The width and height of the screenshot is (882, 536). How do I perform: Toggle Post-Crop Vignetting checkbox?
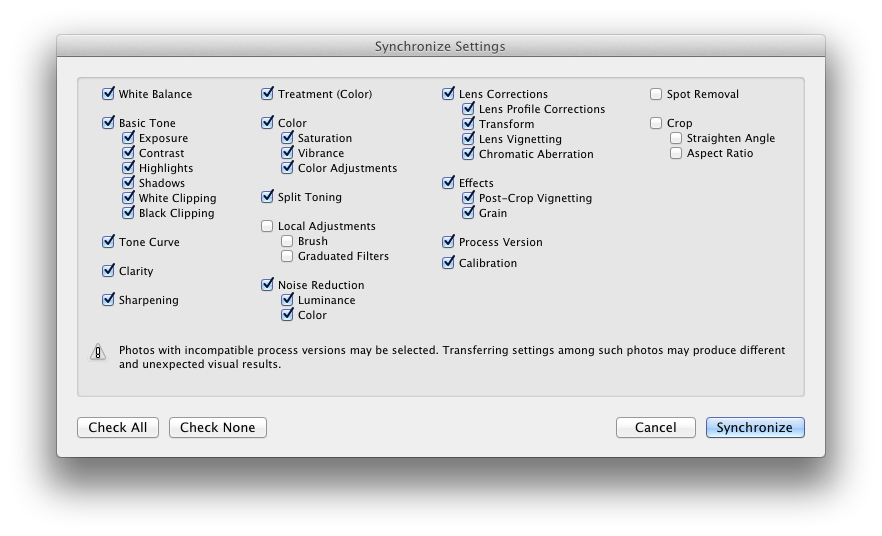[x=468, y=198]
